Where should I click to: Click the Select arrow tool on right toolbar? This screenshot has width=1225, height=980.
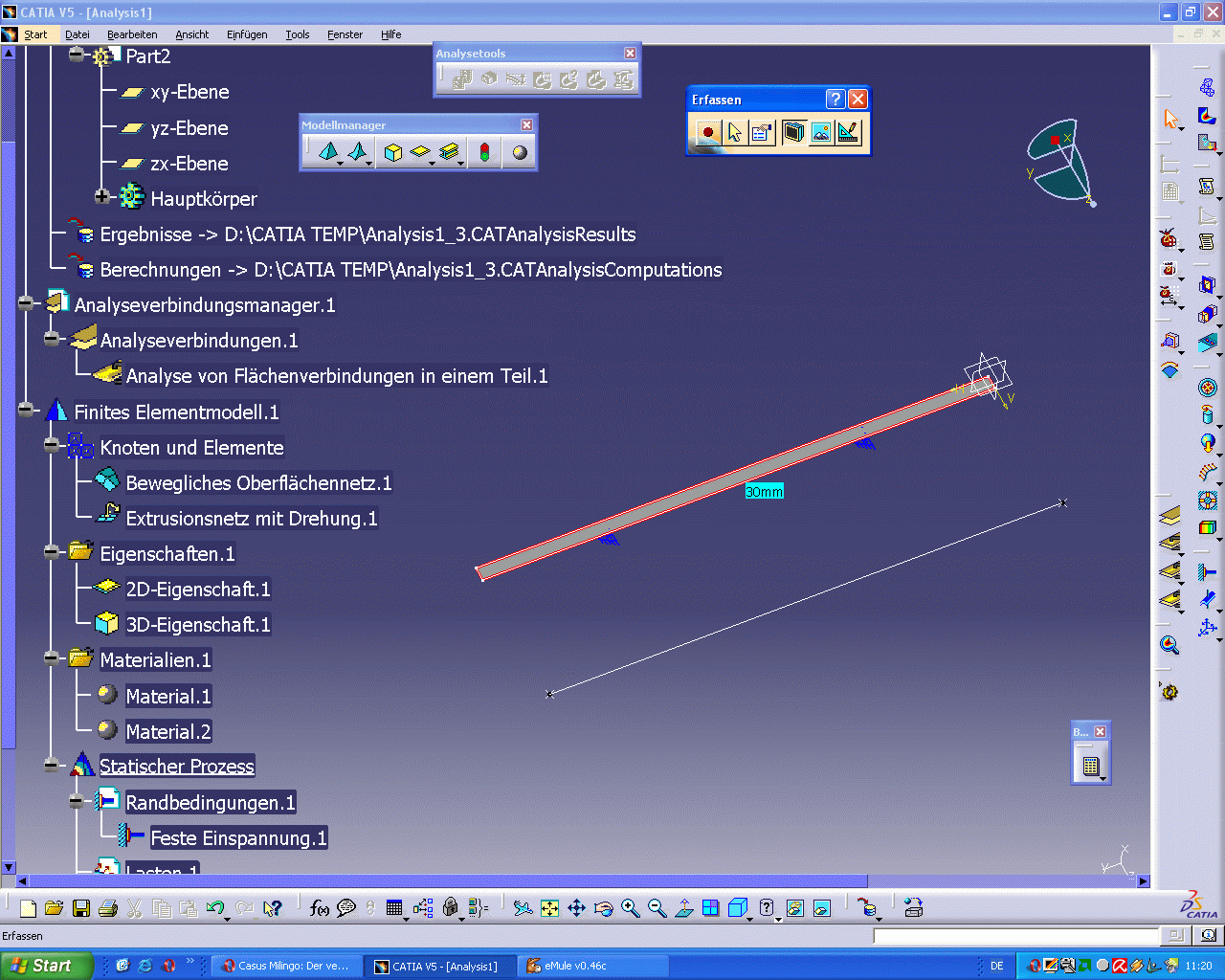[1169, 119]
